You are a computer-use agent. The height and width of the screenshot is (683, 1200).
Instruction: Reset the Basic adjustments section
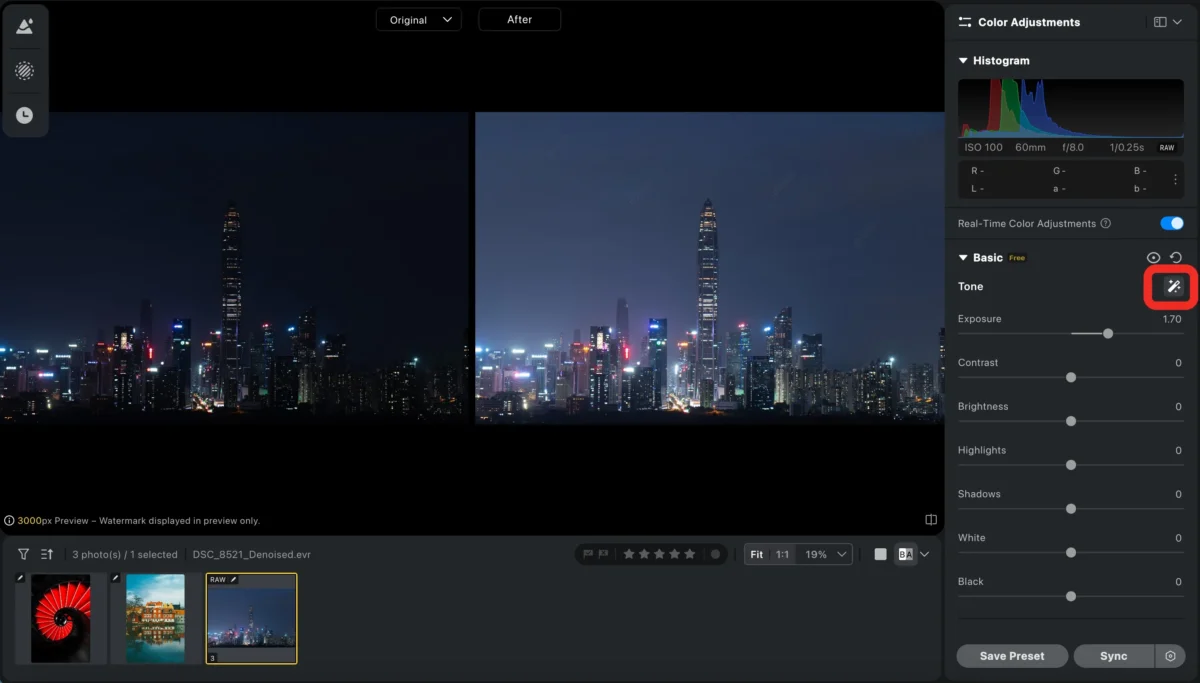point(1175,257)
